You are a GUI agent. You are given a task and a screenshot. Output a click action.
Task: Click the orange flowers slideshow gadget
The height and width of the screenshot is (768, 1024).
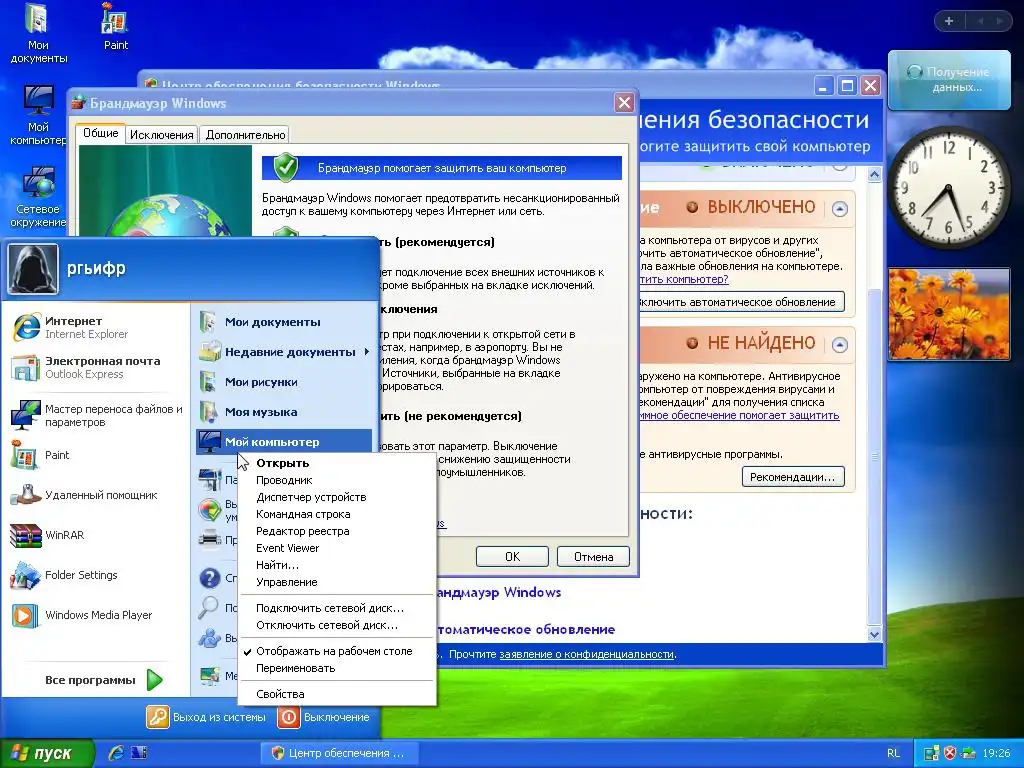tap(949, 313)
